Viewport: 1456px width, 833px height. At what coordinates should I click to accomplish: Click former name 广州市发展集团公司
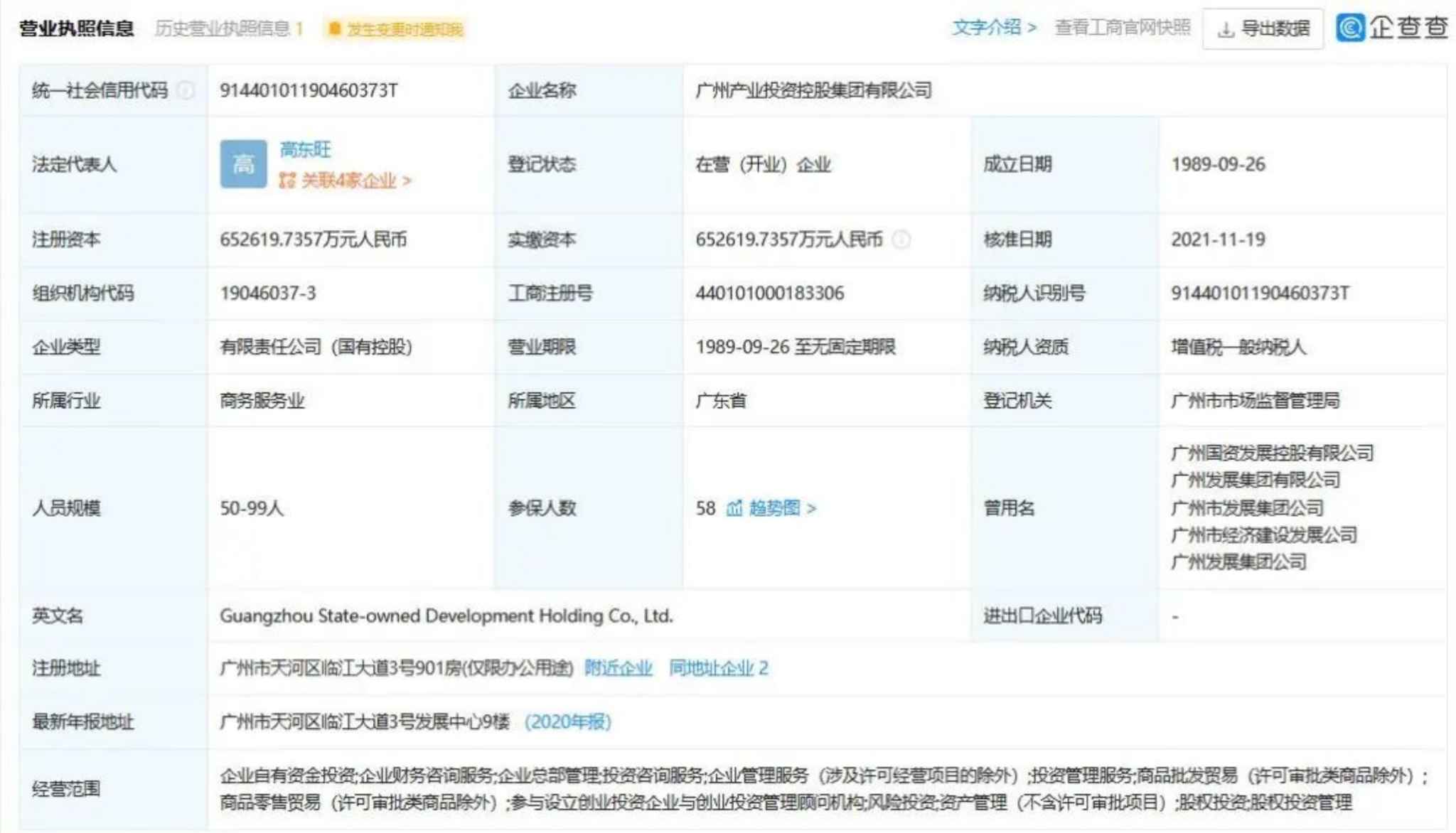(1247, 507)
